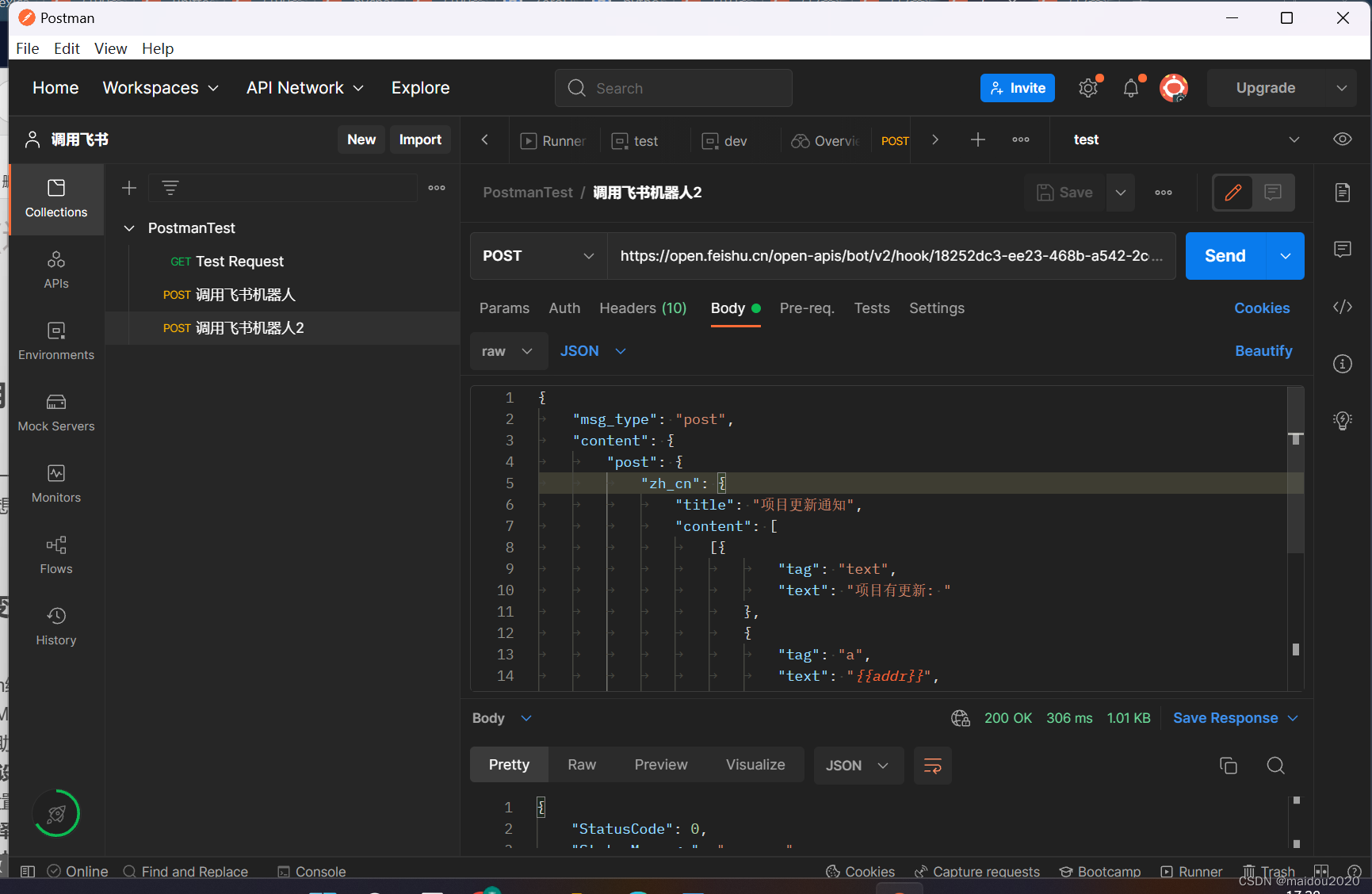This screenshot has width=1372, height=894.
Task: Open the Save options dropdown arrow
Action: [x=1121, y=193]
